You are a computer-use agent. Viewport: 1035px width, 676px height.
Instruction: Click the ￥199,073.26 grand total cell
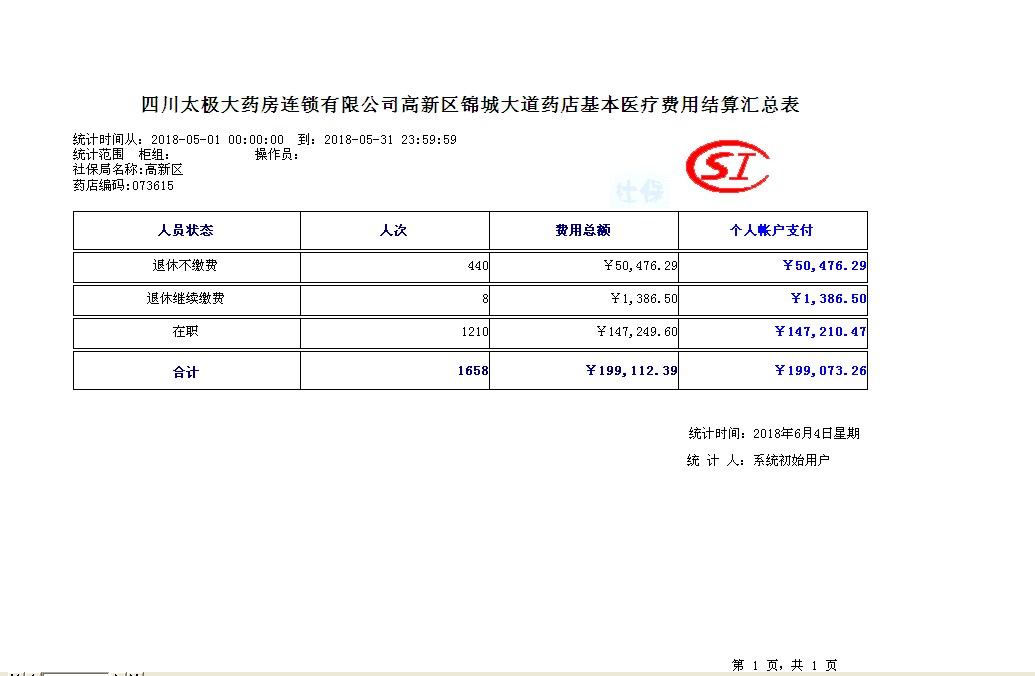click(772, 371)
